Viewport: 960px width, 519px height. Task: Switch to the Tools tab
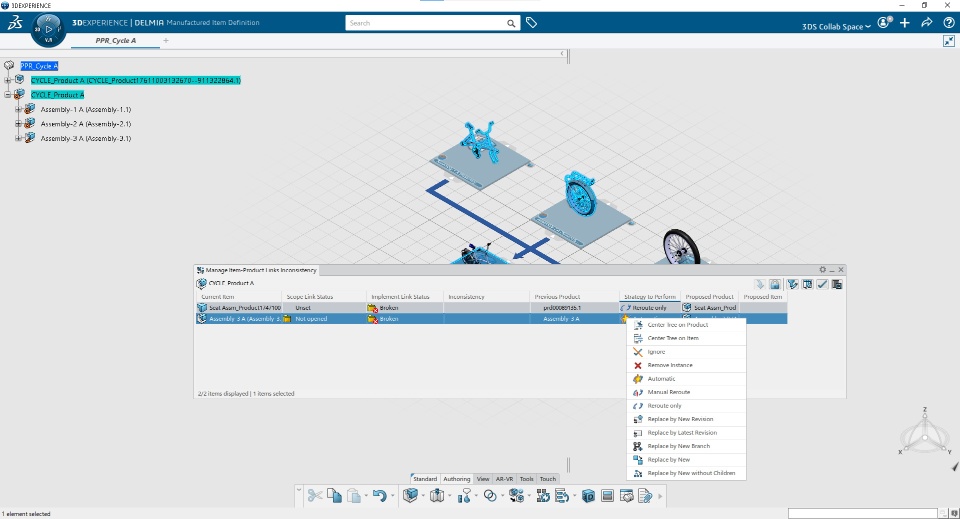[x=527, y=479]
